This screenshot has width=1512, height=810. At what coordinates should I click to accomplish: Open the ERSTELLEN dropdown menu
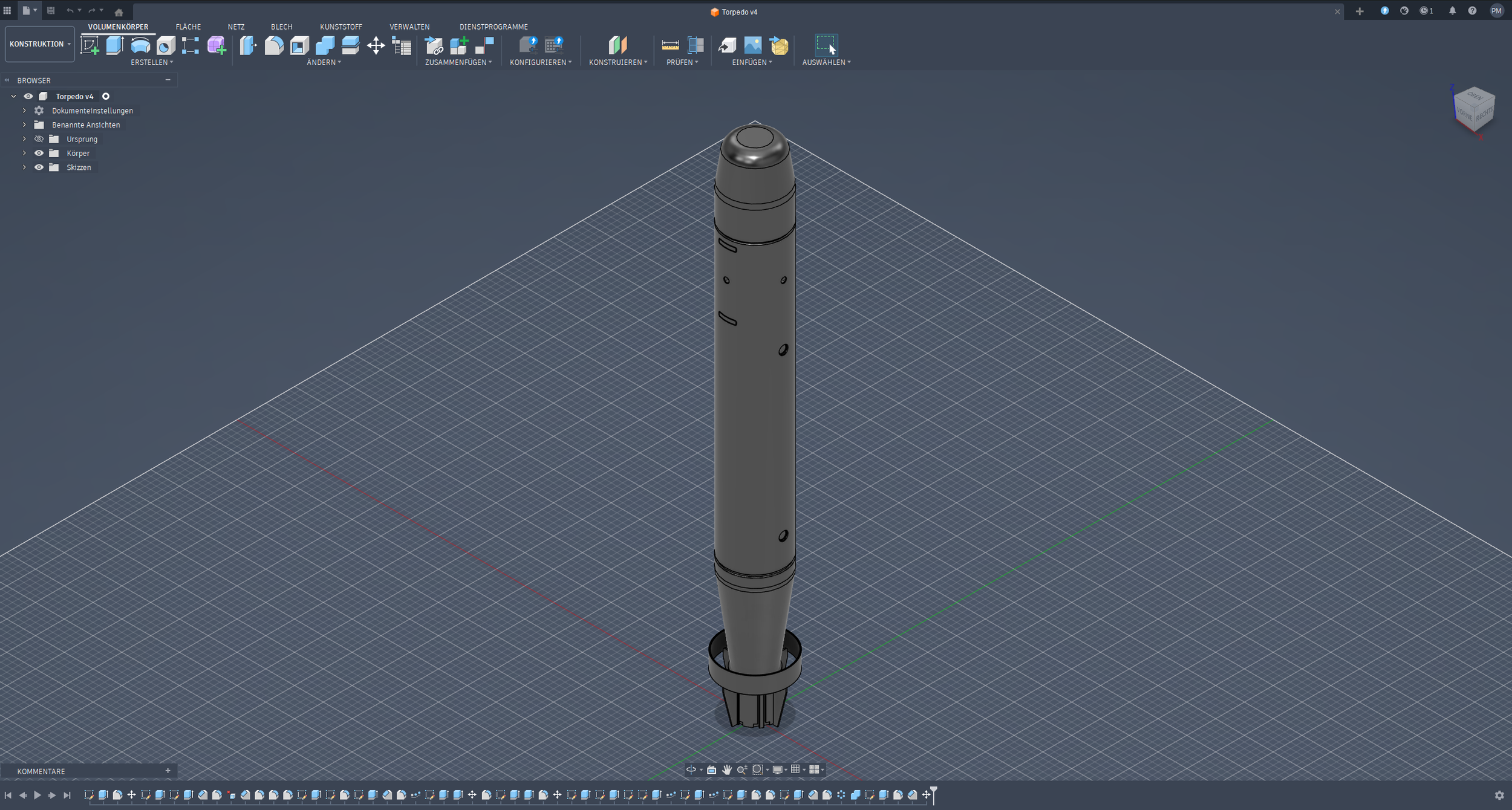coord(152,62)
